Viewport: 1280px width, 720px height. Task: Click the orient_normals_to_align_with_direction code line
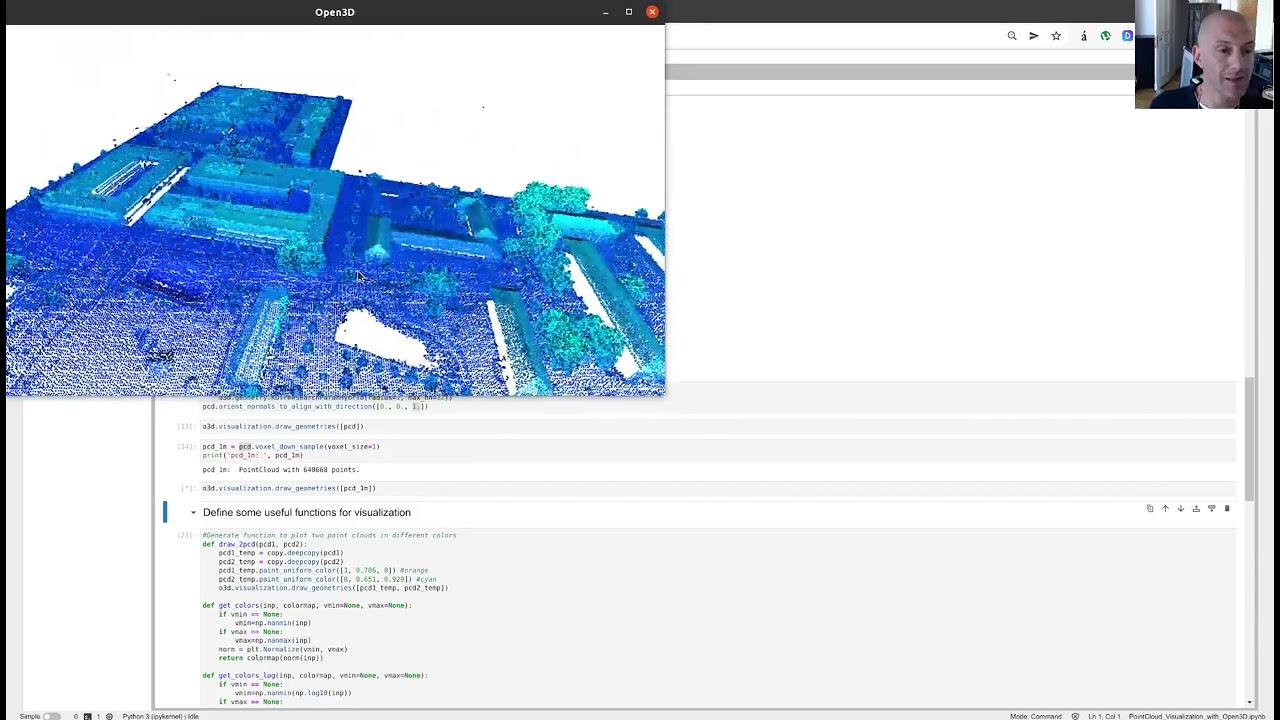click(x=315, y=407)
